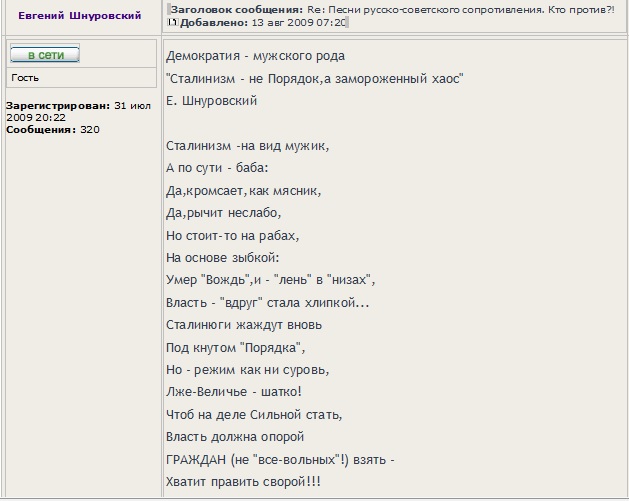Click the final line 'Хватит править сворой!!!'
Image resolution: width=629 pixels, height=501 pixels.
pos(243,482)
